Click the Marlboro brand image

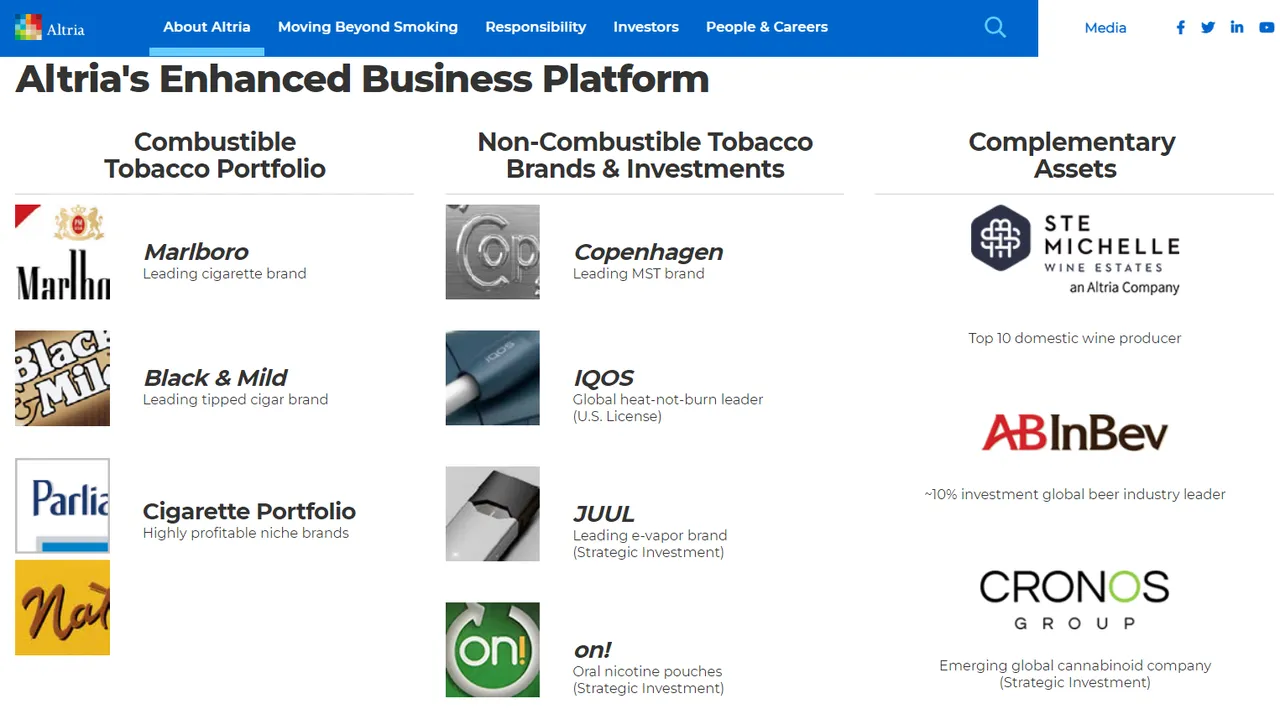coord(62,252)
